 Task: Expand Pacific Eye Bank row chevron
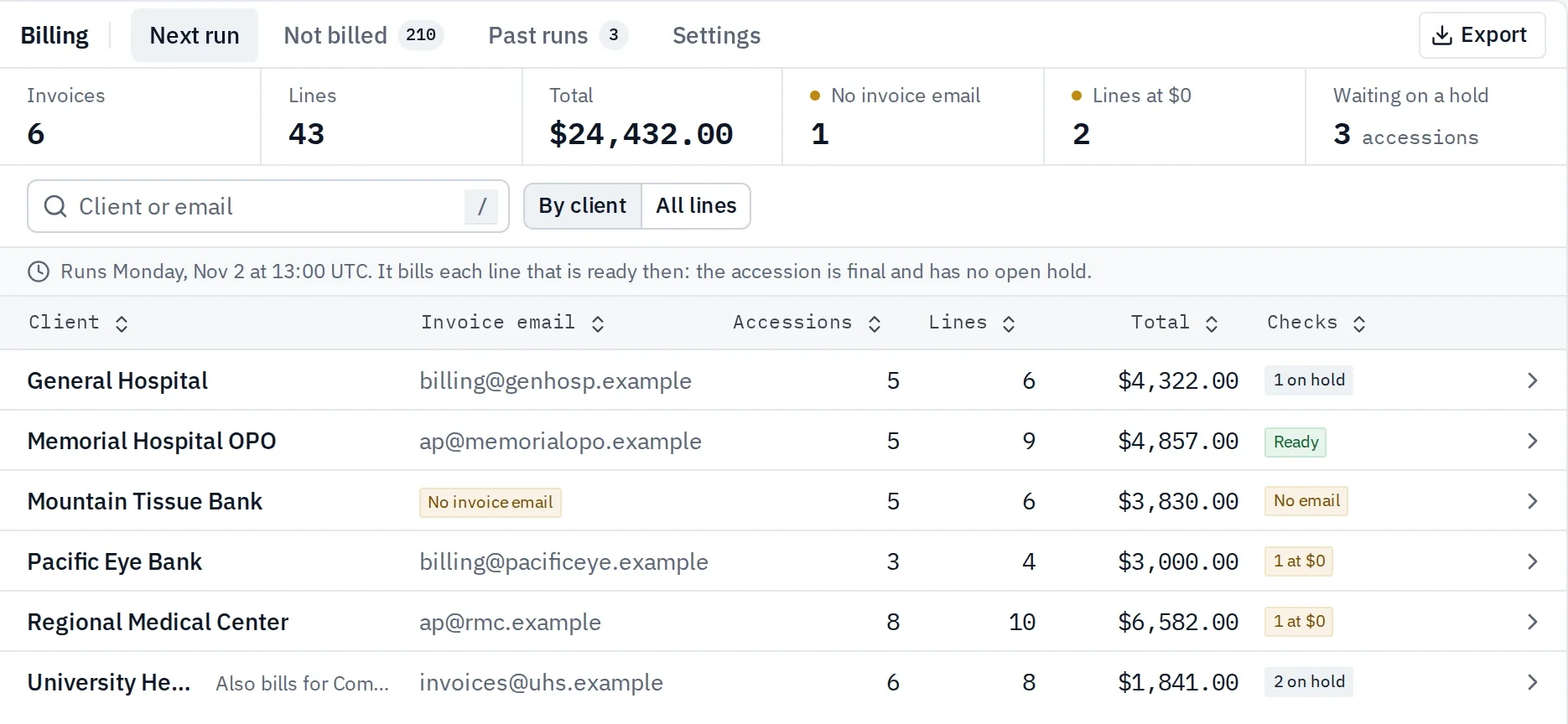click(x=1532, y=561)
